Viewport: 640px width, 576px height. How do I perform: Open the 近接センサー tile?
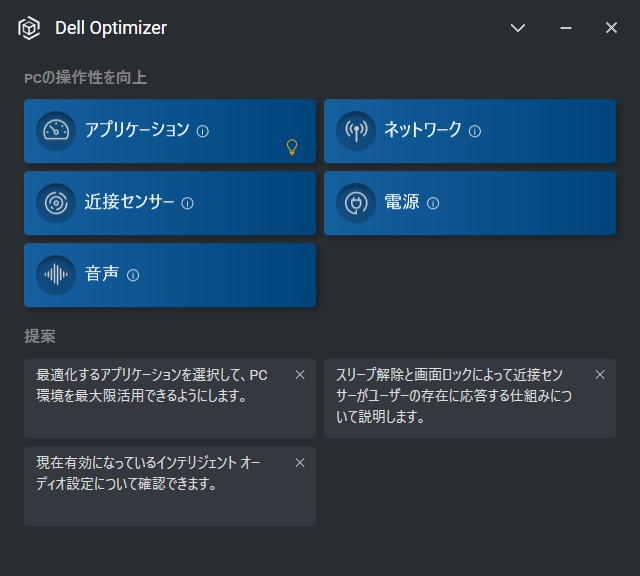tap(170, 203)
